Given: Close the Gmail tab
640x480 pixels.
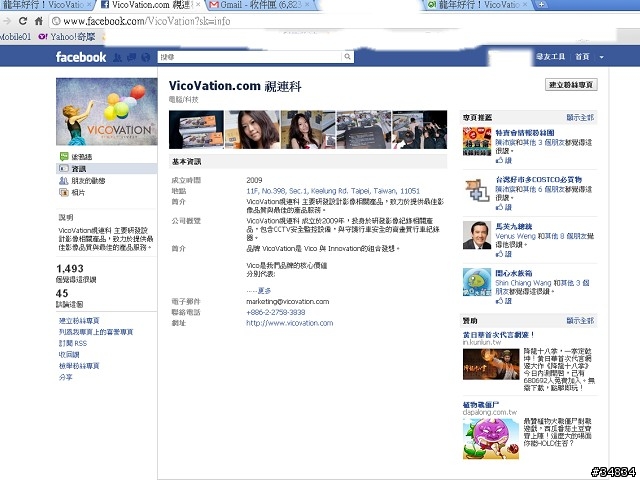Looking at the screenshot, I should click(307, 4).
